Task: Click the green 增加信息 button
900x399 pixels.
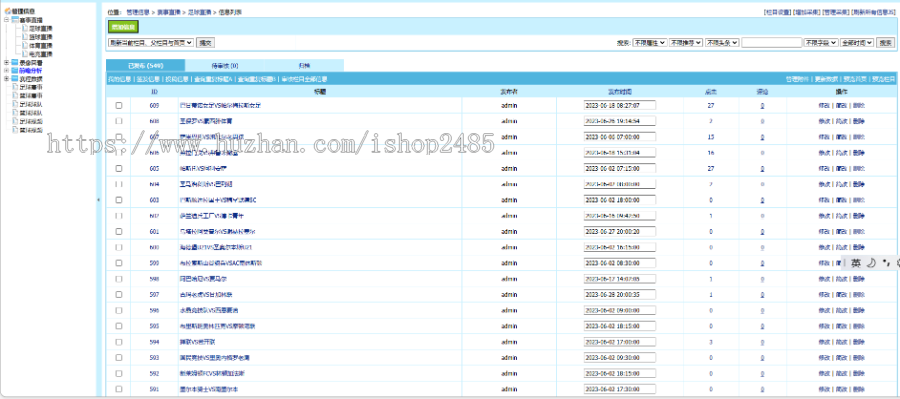Action: tap(123, 26)
